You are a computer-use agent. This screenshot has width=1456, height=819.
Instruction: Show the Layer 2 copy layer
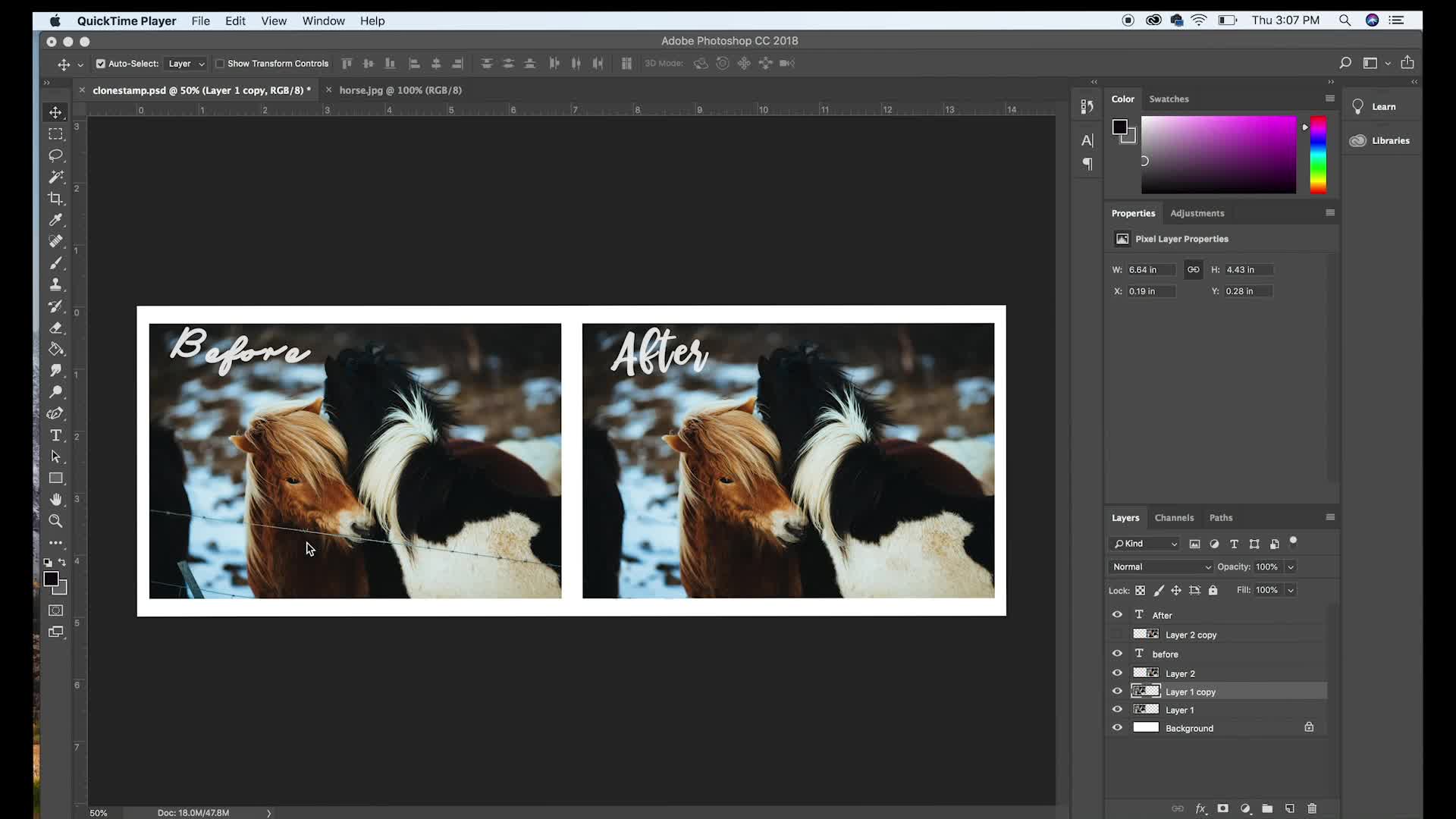[1117, 635]
